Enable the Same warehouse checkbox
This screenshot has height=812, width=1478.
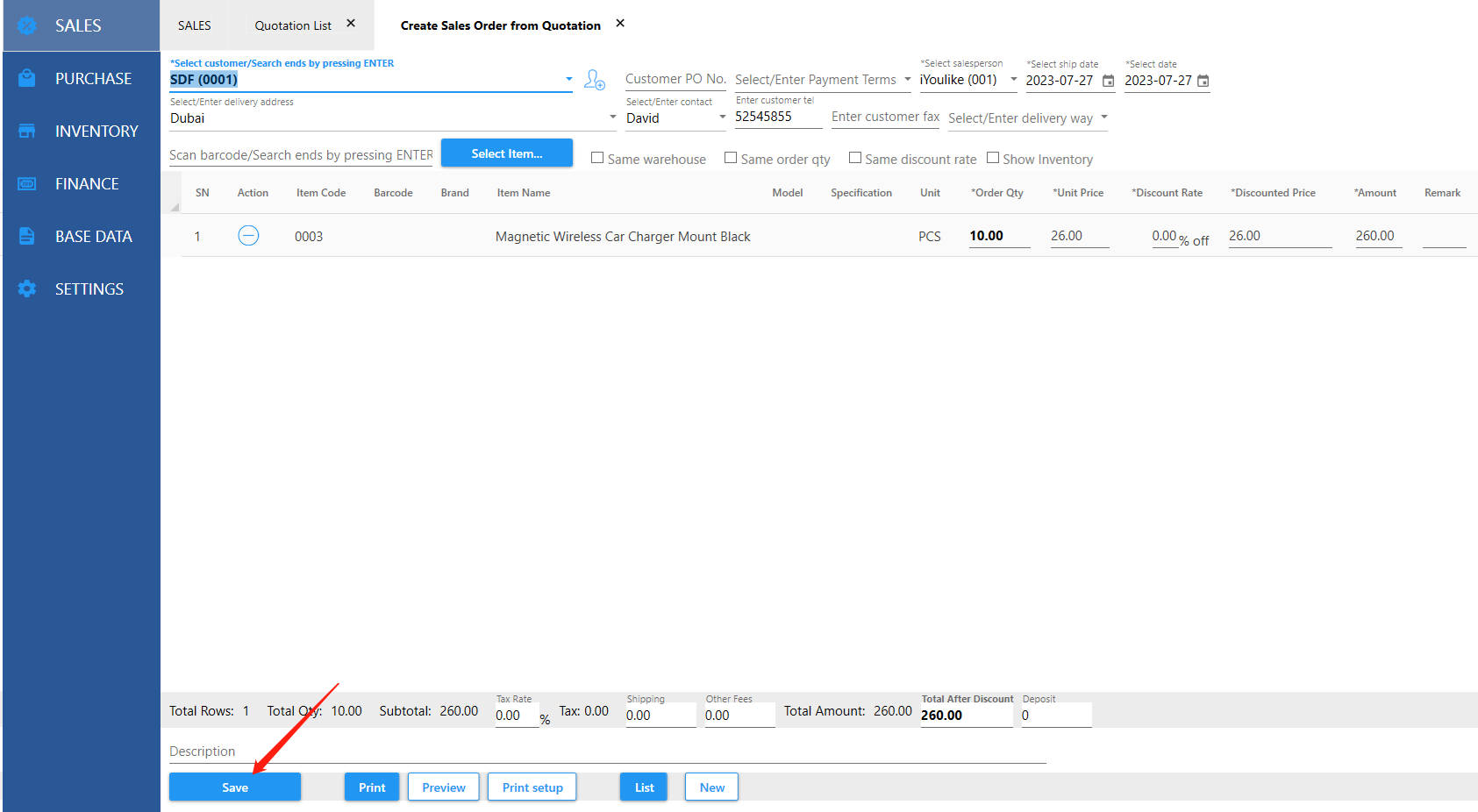(597, 158)
